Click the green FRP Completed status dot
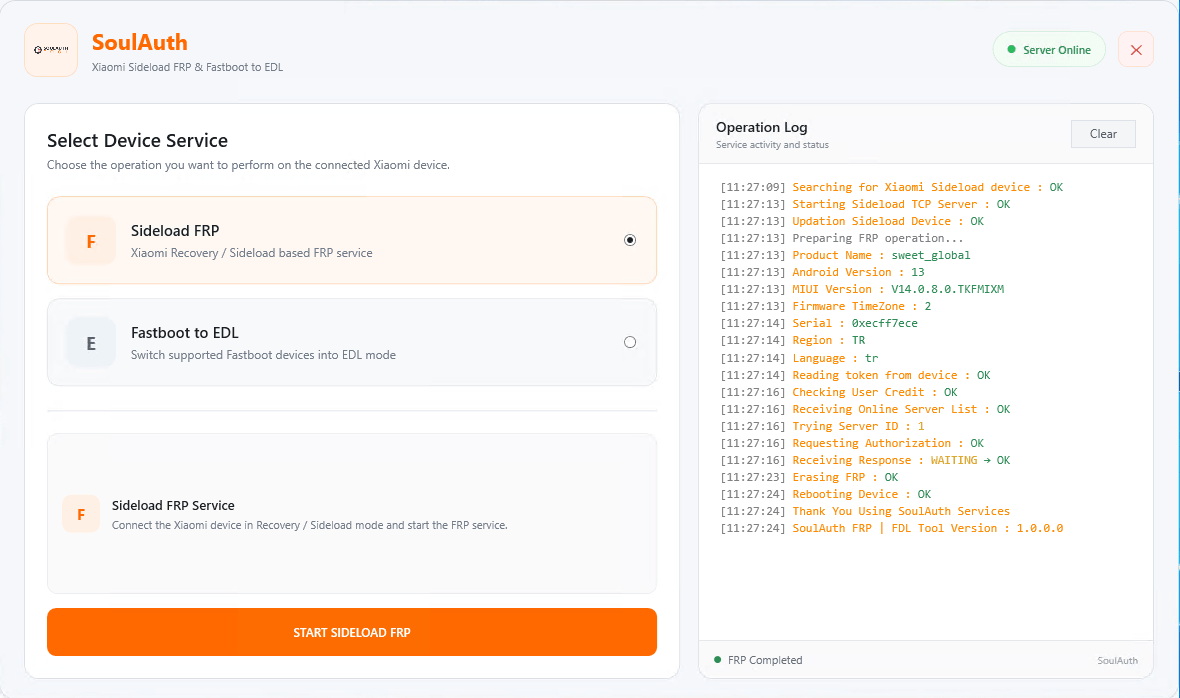Image resolution: width=1180 pixels, height=698 pixels. pos(717,660)
